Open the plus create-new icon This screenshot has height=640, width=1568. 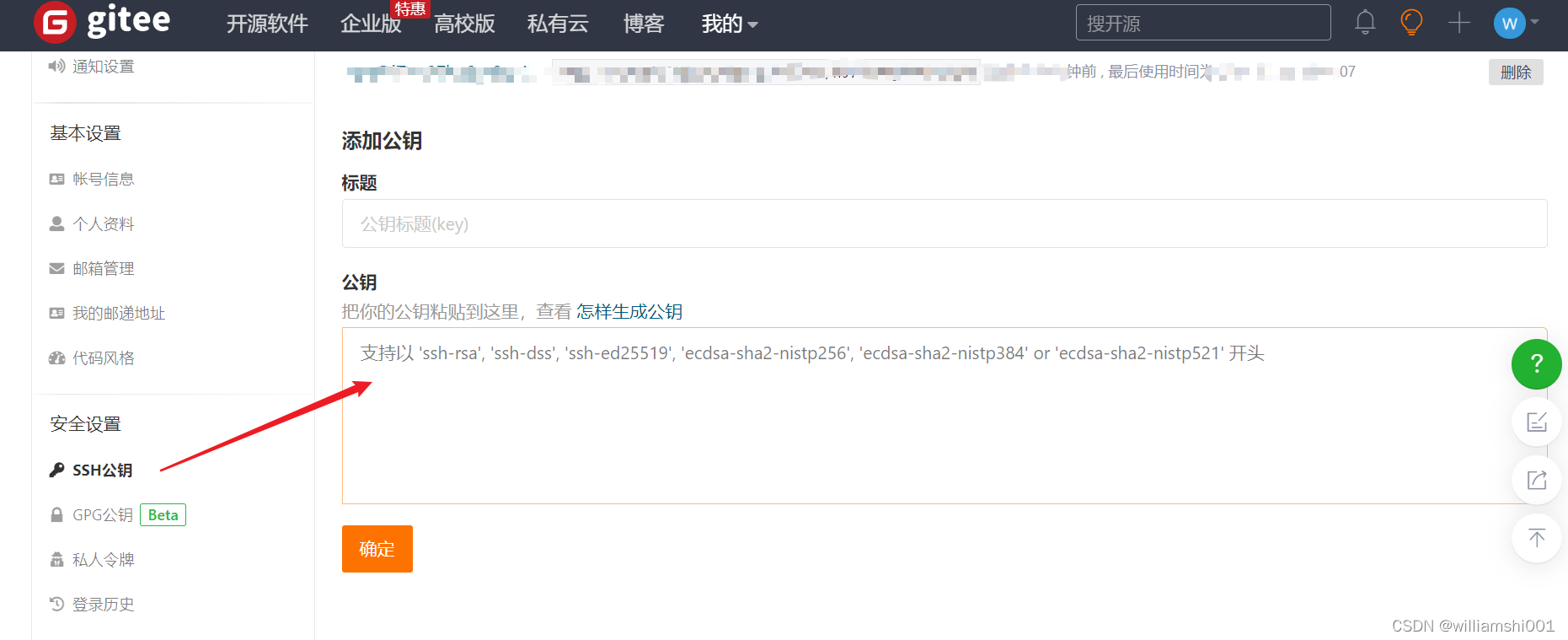click(1459, 23)
